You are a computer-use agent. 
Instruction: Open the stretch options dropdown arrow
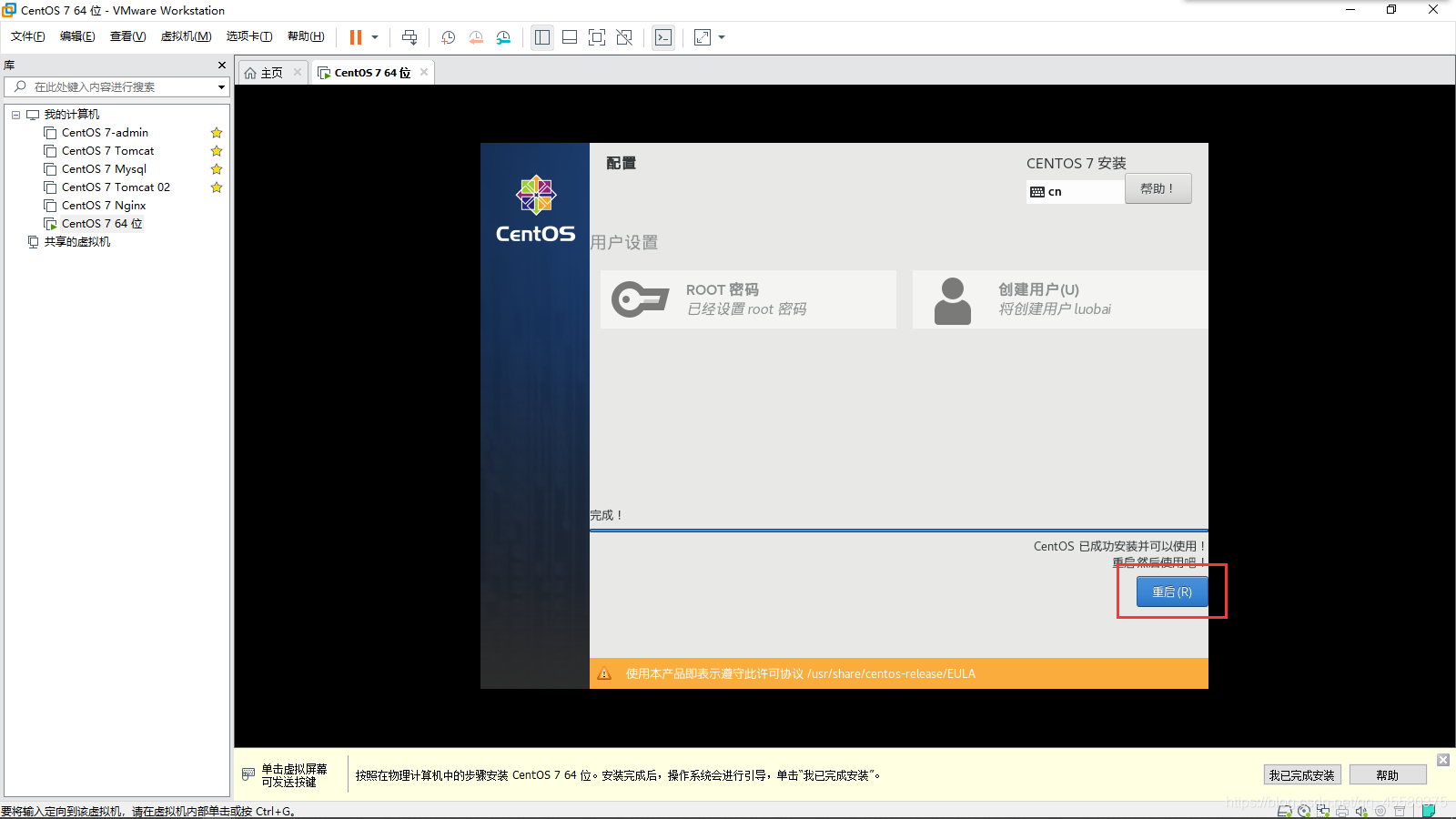pos(722,37)
